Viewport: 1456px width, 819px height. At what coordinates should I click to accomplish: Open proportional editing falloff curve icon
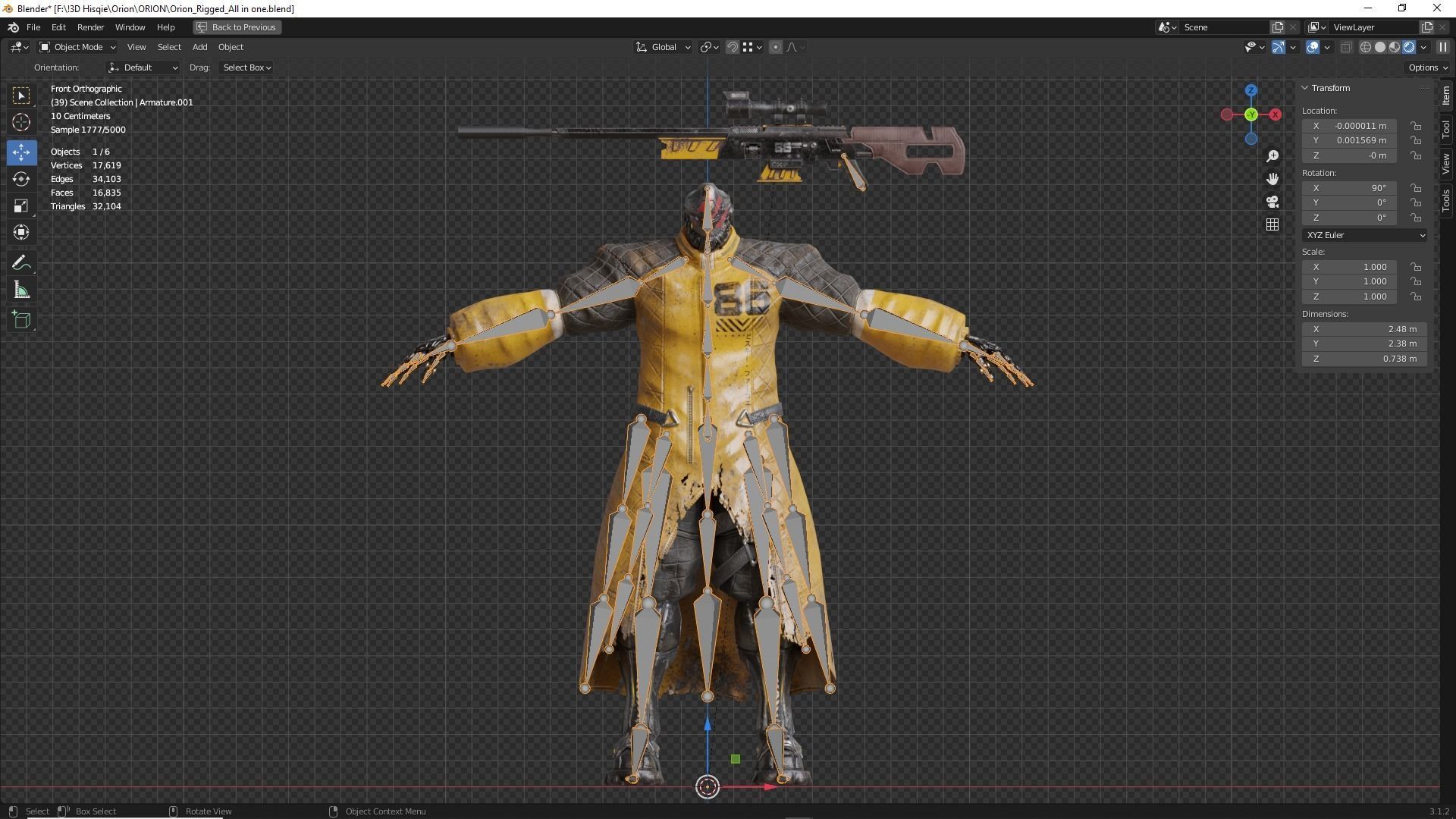(x=794, y=47)
